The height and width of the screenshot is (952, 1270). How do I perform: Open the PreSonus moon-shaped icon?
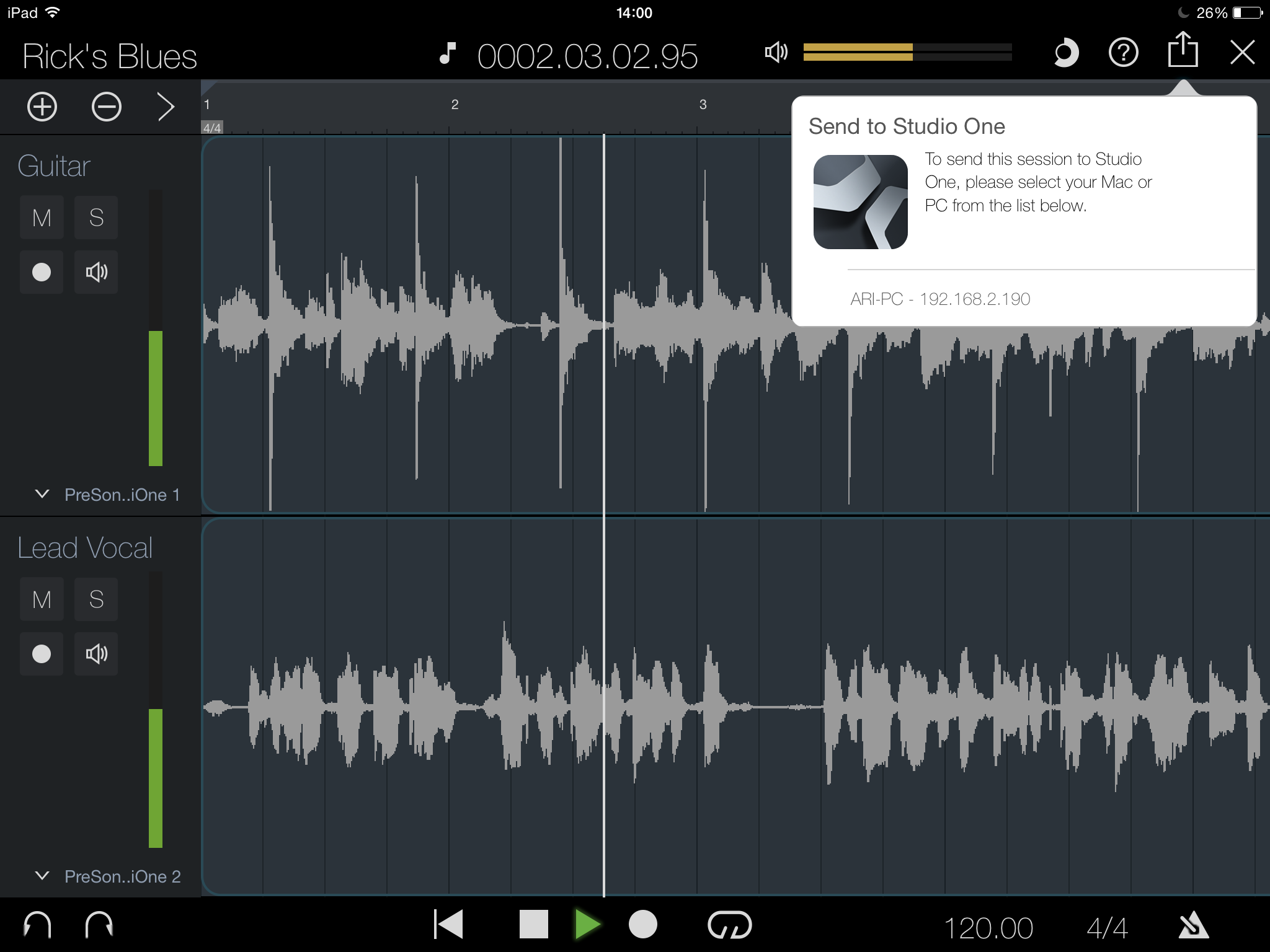(x=1065, y=53)
